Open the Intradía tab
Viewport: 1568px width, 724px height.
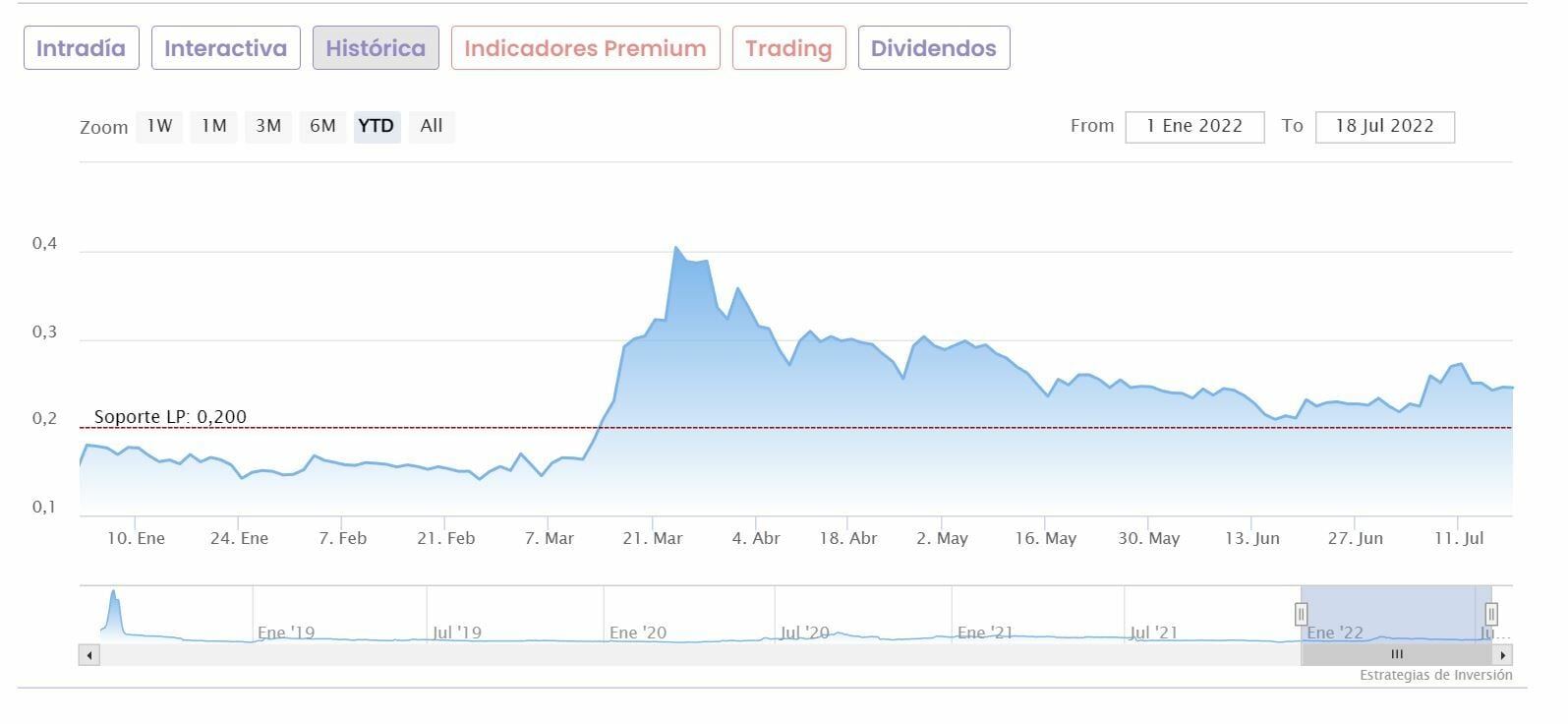click(82, 48)
